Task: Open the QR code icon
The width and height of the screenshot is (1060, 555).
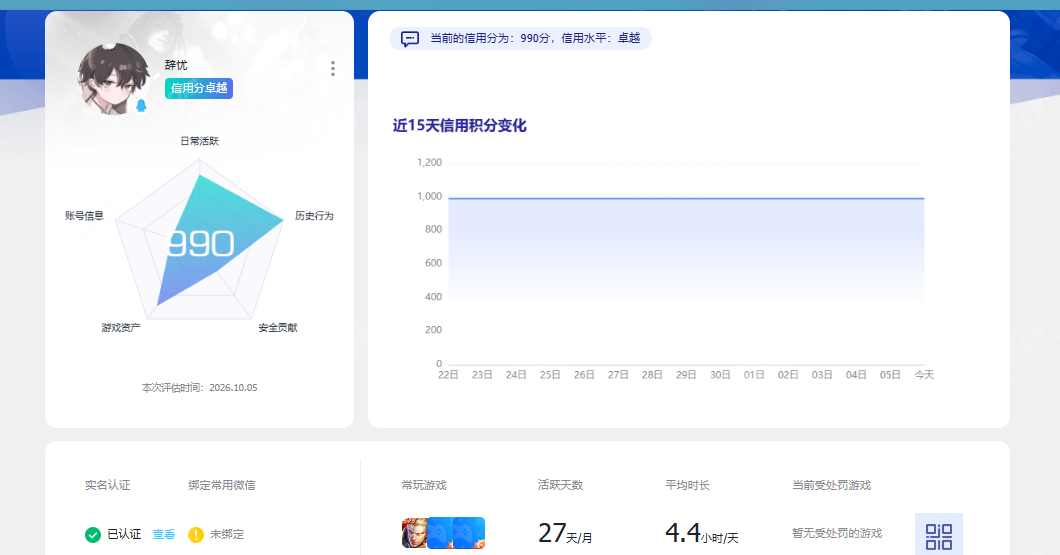Action: coord(939,536)
